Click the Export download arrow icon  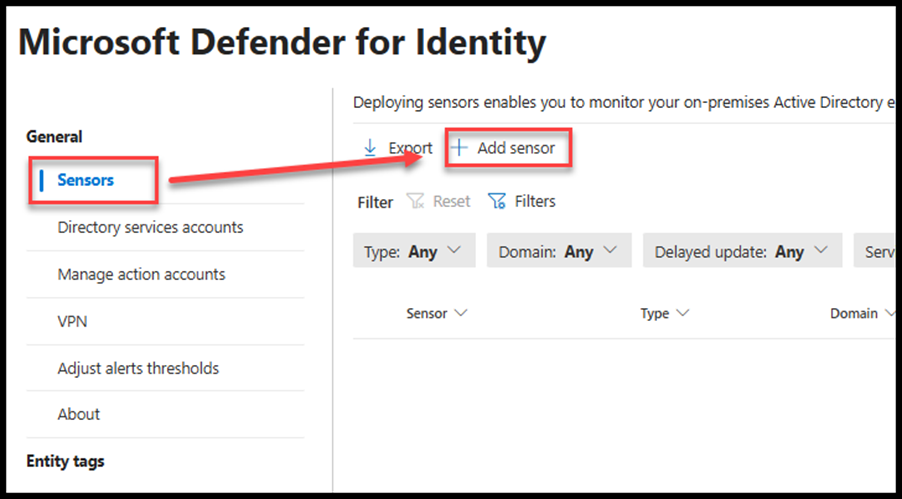click(x=370, y=148)
